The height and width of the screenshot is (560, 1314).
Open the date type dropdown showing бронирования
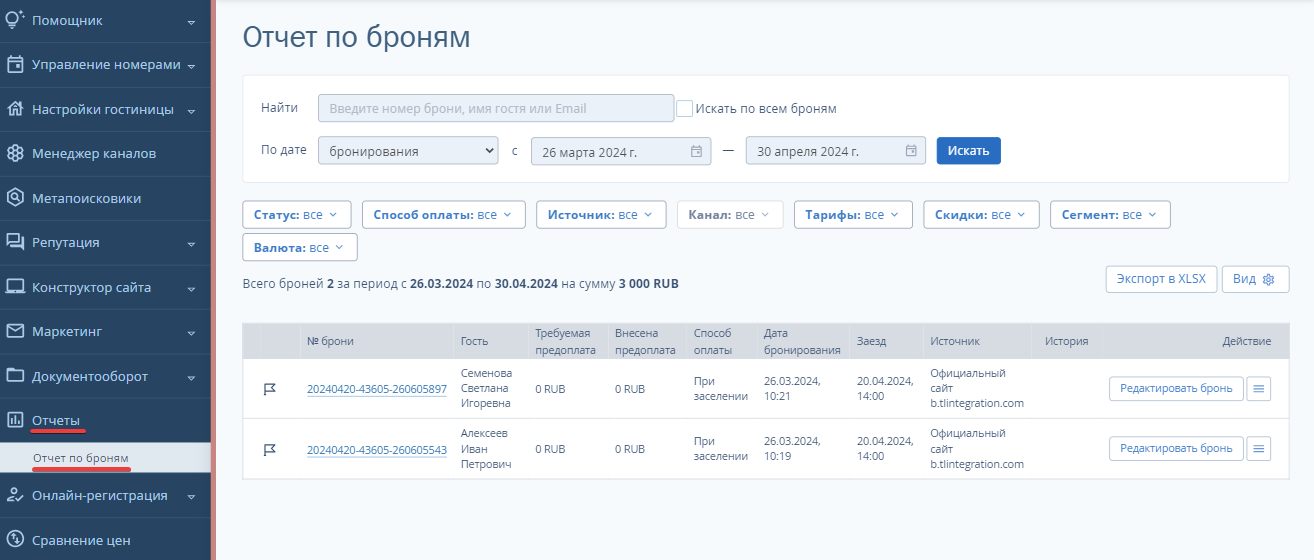408,151
